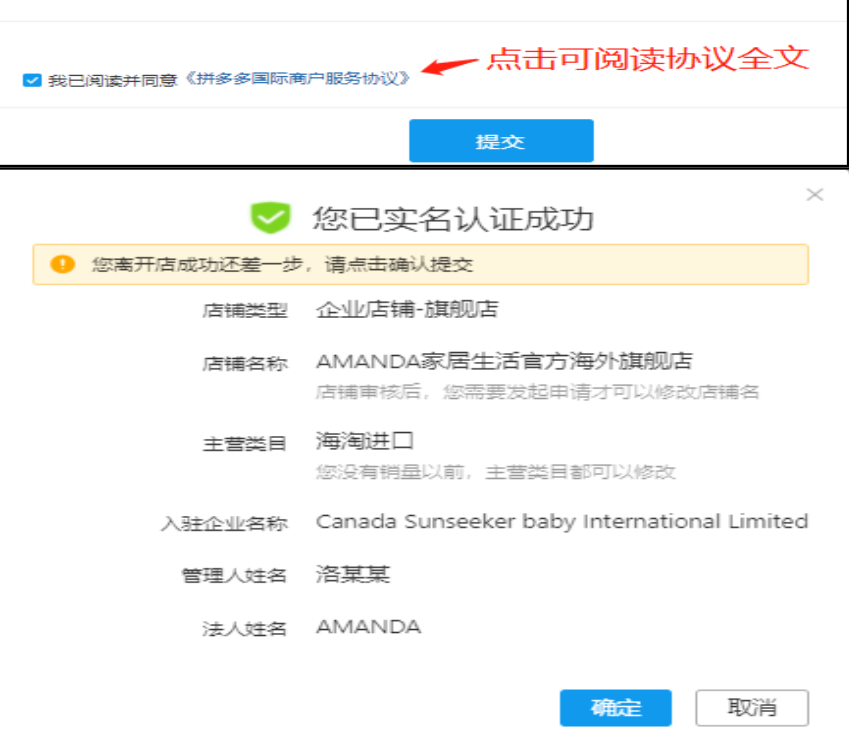Click the orange warning exclamation icon
849x737 pixels.
(x=62, y=265)
